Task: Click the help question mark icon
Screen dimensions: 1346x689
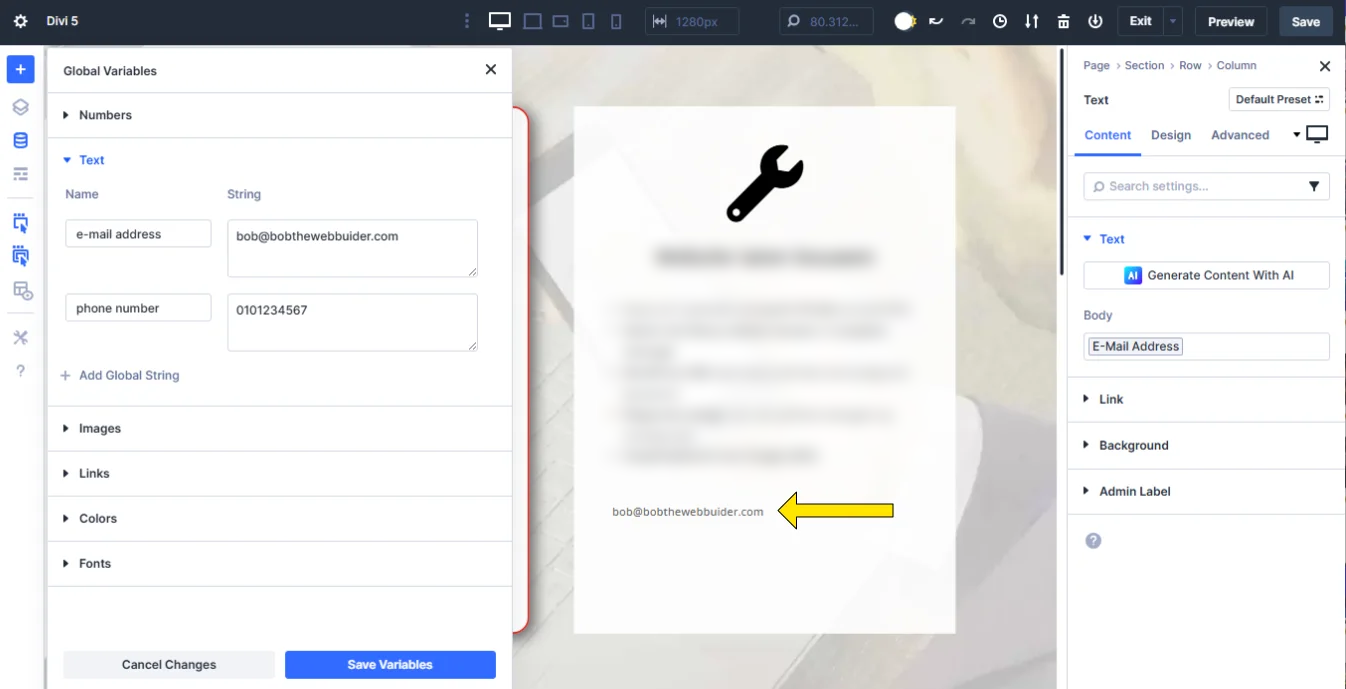Action: coord(20,371)
